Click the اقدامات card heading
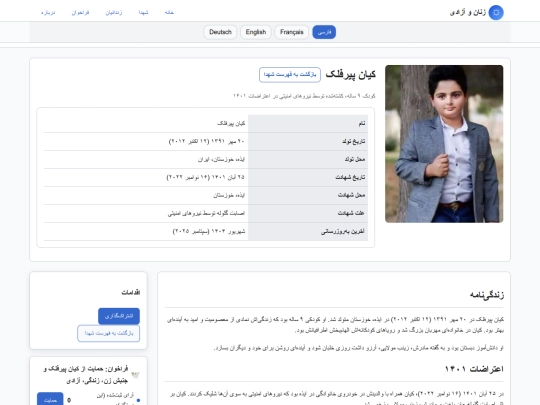The height and width of the screenshot is (405, 540). [131, 292]
